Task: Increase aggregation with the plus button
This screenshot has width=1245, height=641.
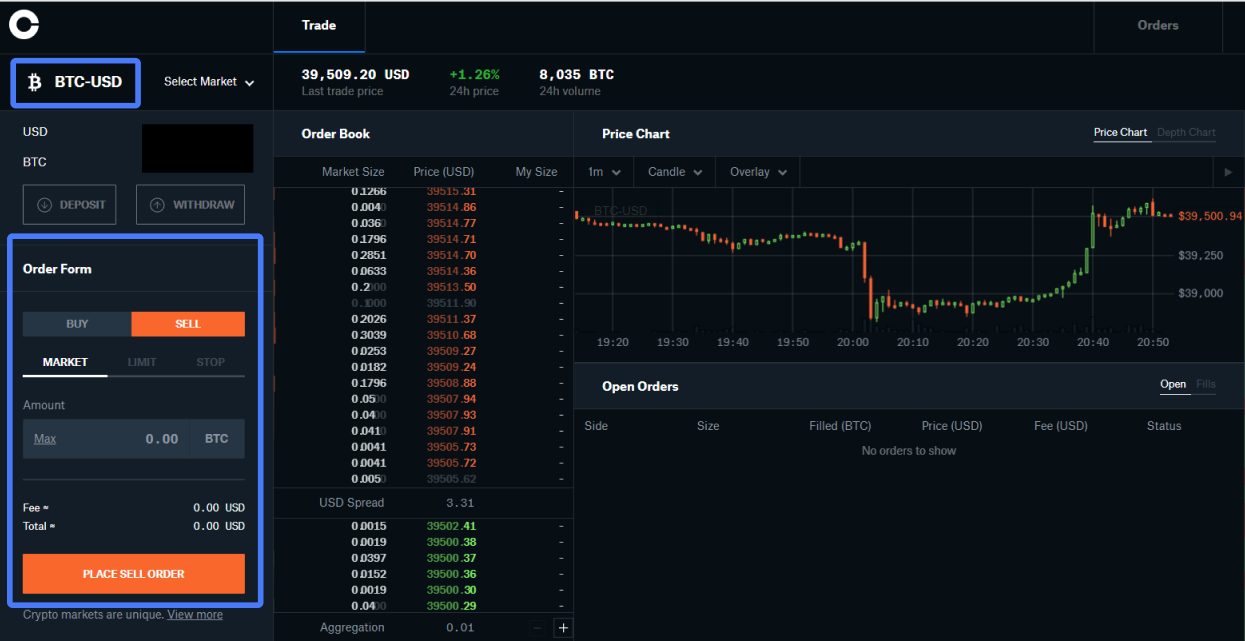Action: (x=563, y=628)
